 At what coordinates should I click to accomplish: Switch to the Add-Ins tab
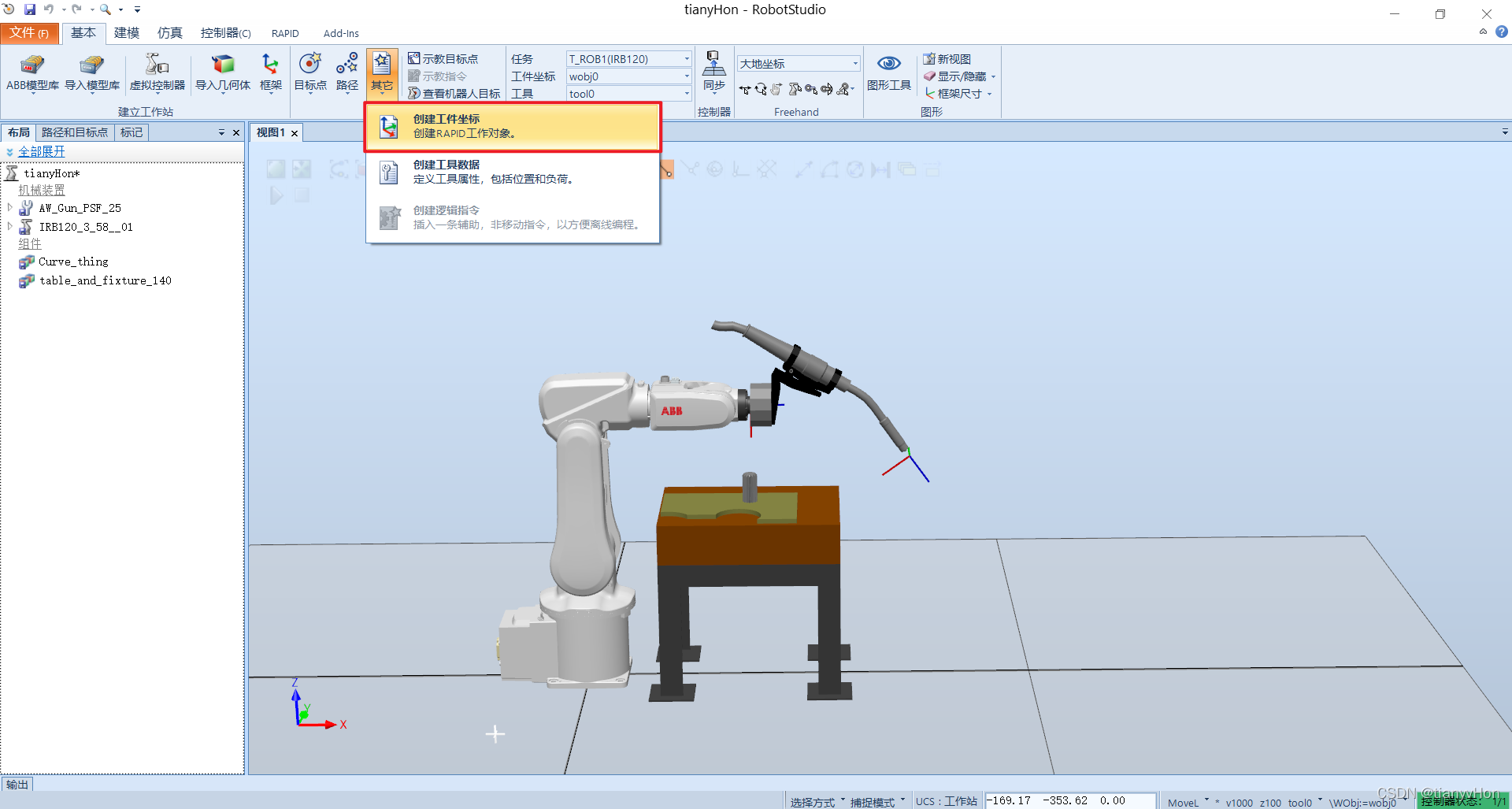[x=341, y=33]
